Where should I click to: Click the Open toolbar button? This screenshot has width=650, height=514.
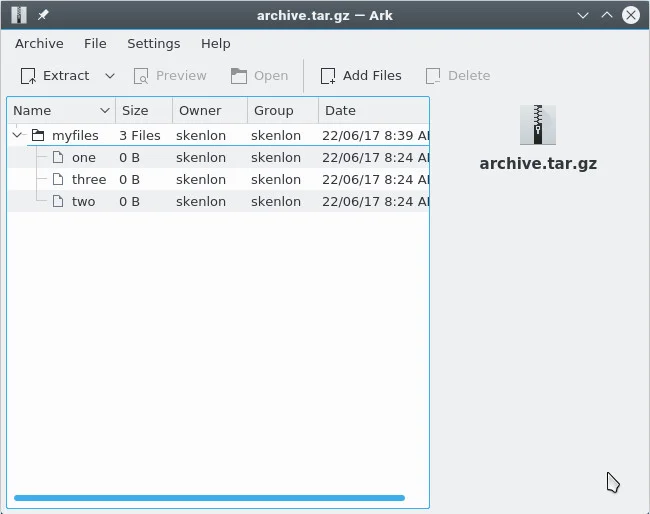click(x=259, y=76)
